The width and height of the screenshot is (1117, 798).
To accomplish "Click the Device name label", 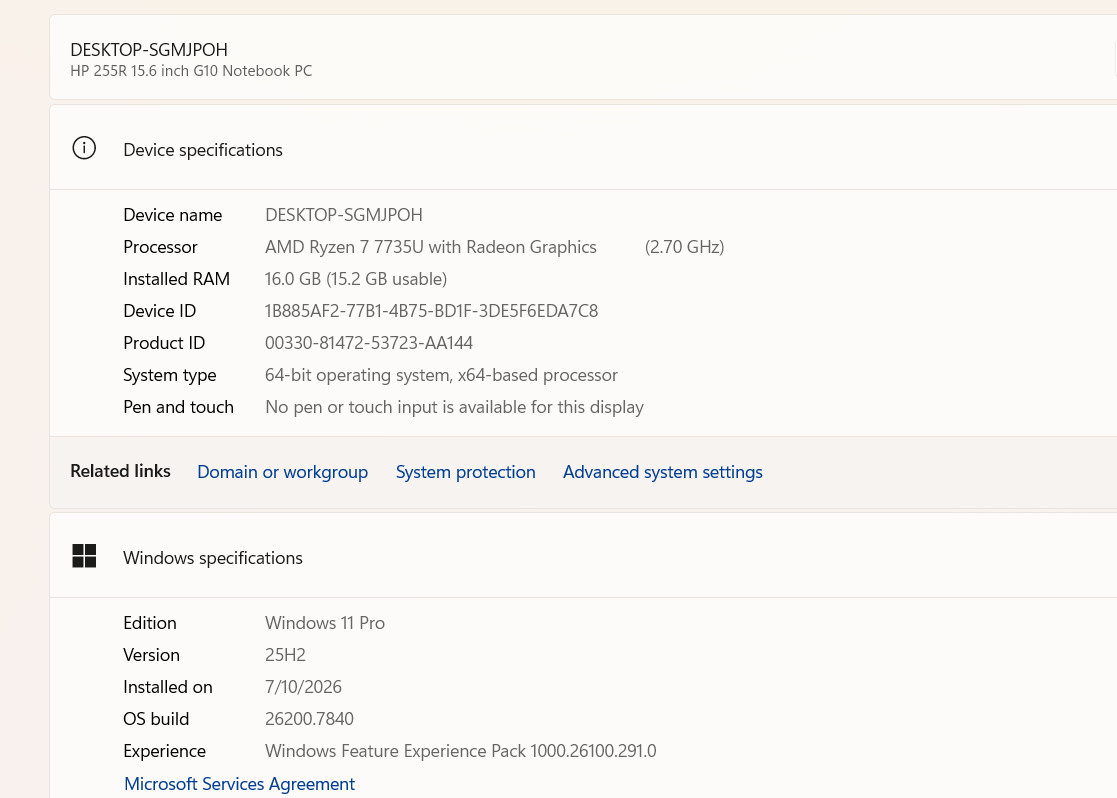I will coord(172,214).
